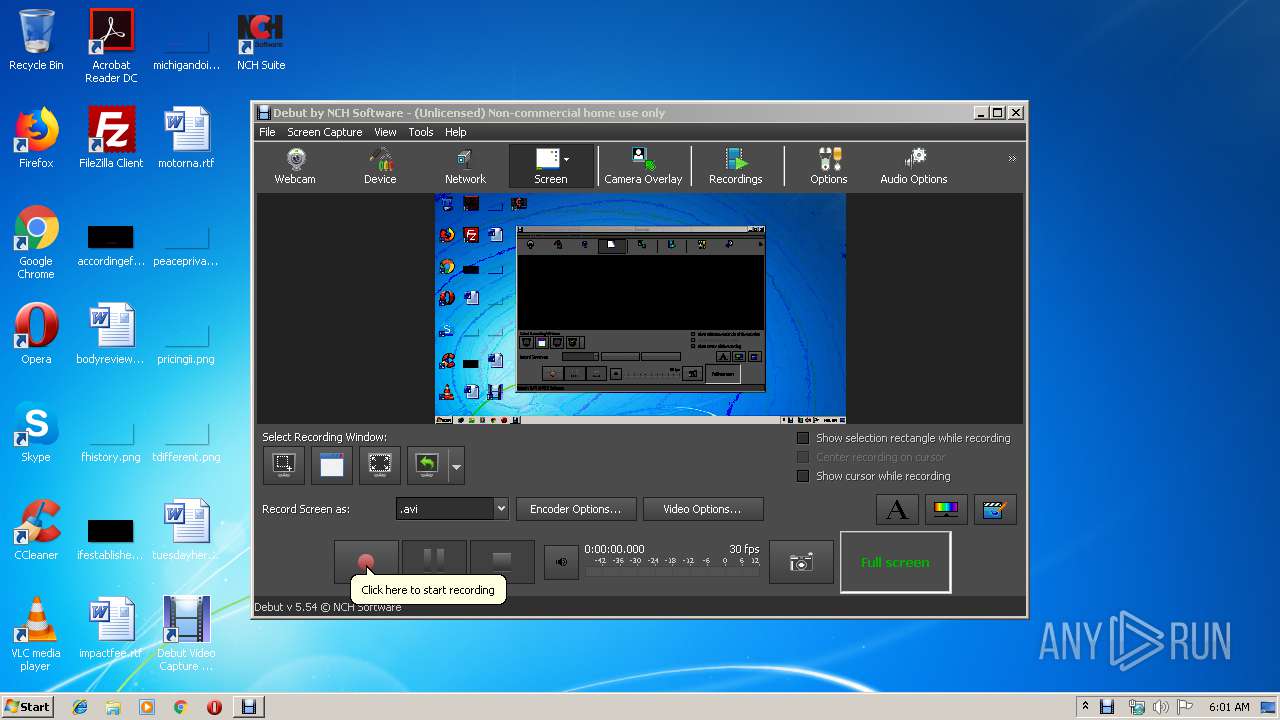Click the Debut taskbar button

[x=249, y=707]
